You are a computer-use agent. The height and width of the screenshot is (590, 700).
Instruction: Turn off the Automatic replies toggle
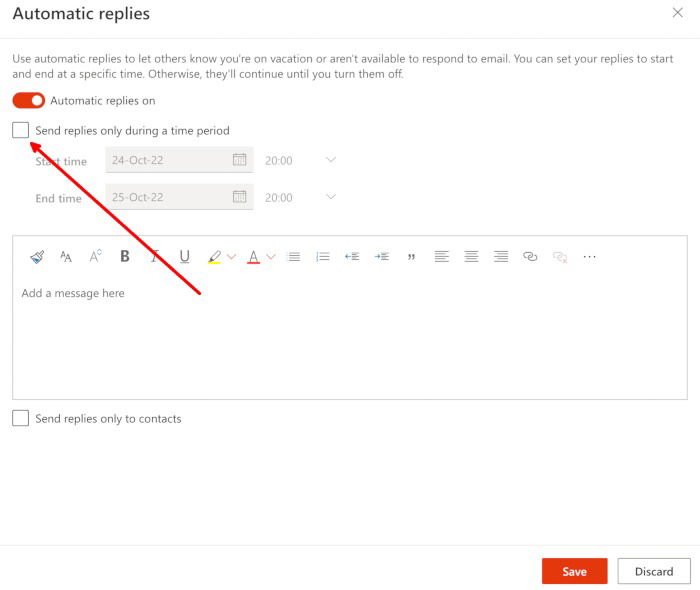pyautogui.click(x=29, y=100)
